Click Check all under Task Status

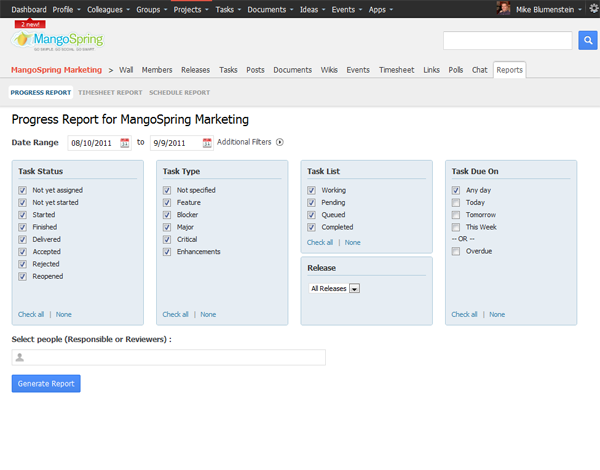tap(31, 315)
